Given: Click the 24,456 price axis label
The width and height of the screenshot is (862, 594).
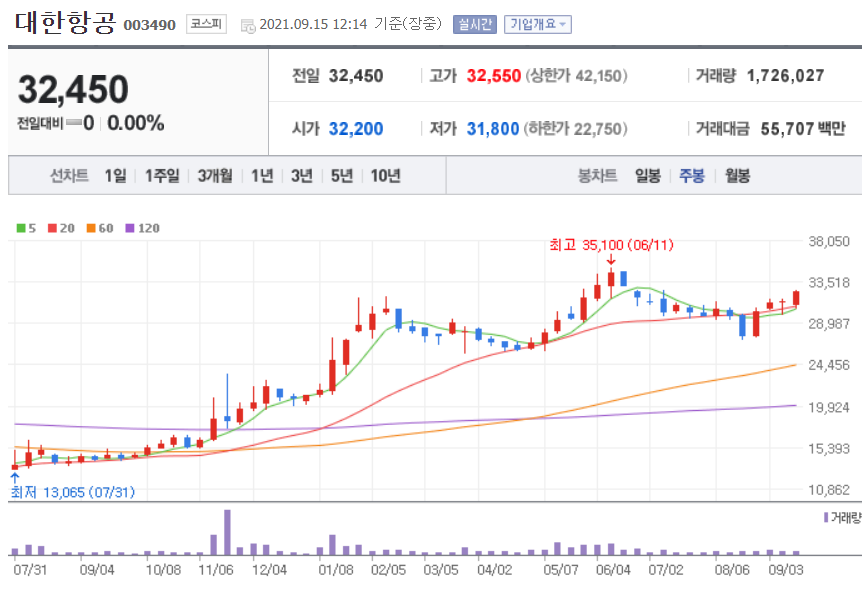Looking at the screenshot, I should [828, 365].
